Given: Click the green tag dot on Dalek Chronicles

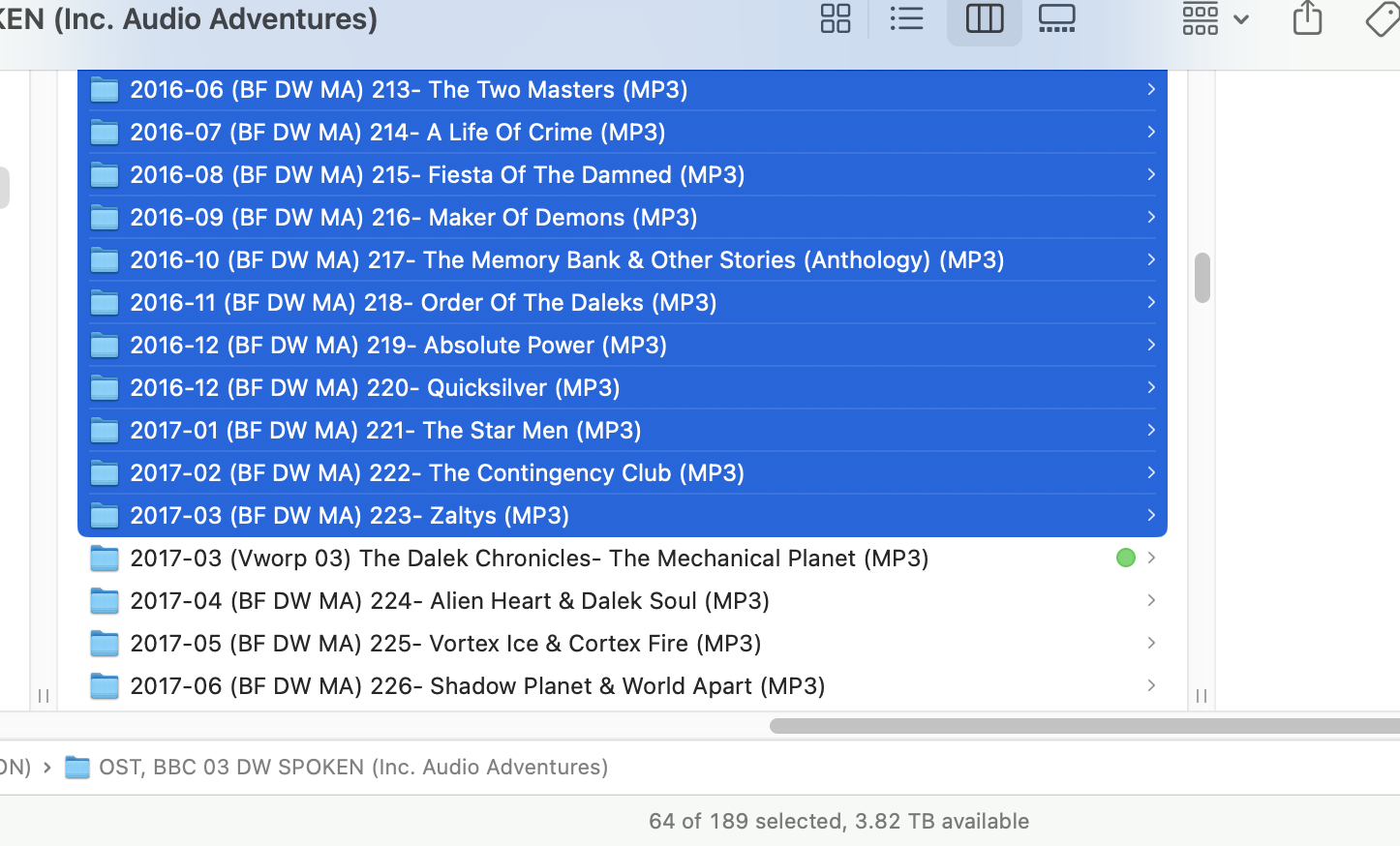Looking at the screenshot, I should point(1125,558).
